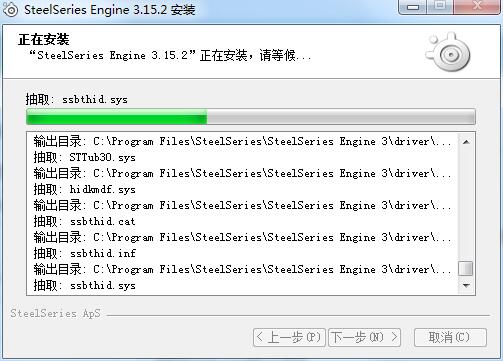Click the next step button 下一步(N)
The width and height of the screenshot is (503, 361).
[x=364, y=337]
